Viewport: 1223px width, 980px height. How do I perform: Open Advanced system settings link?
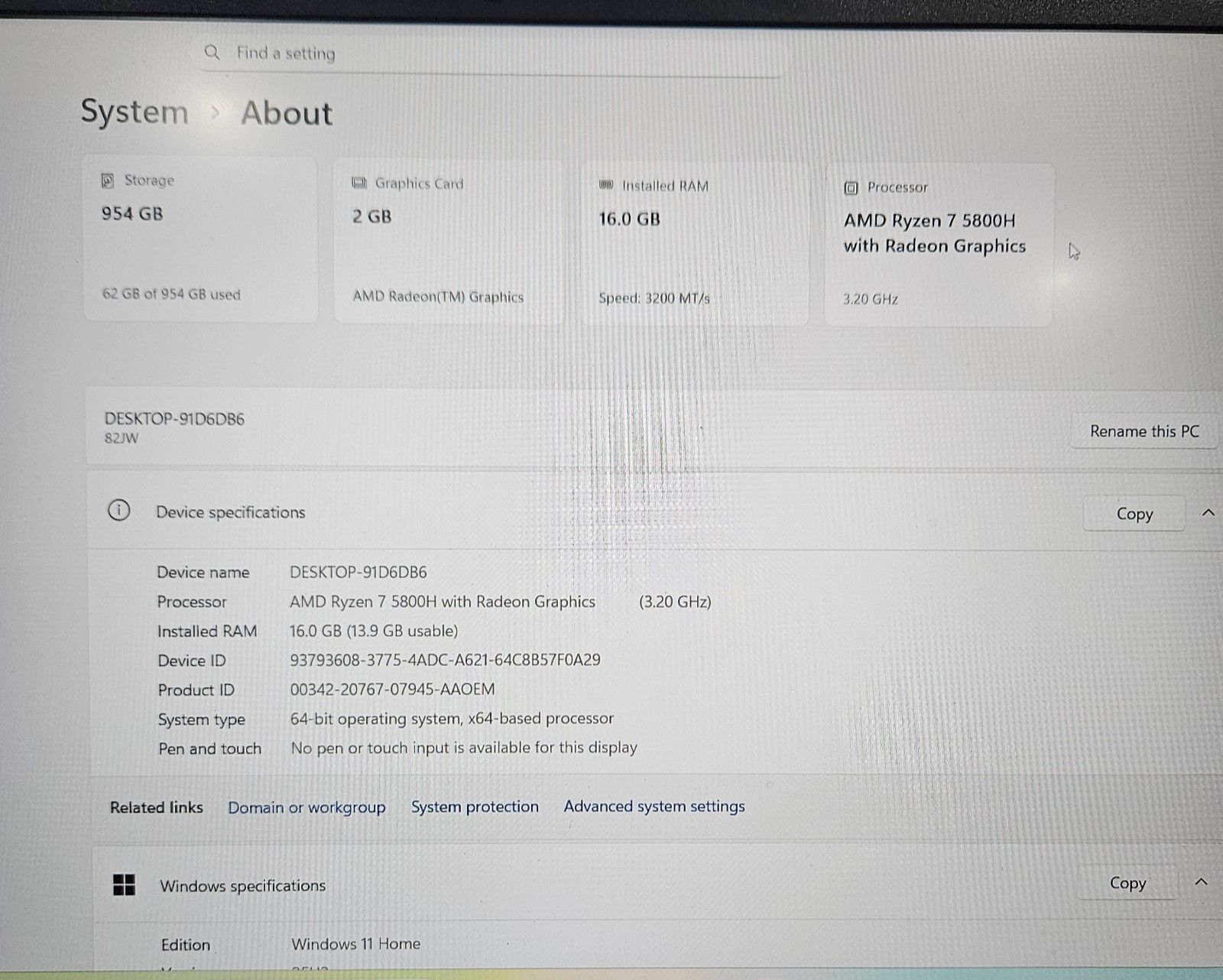click(654, 806)
